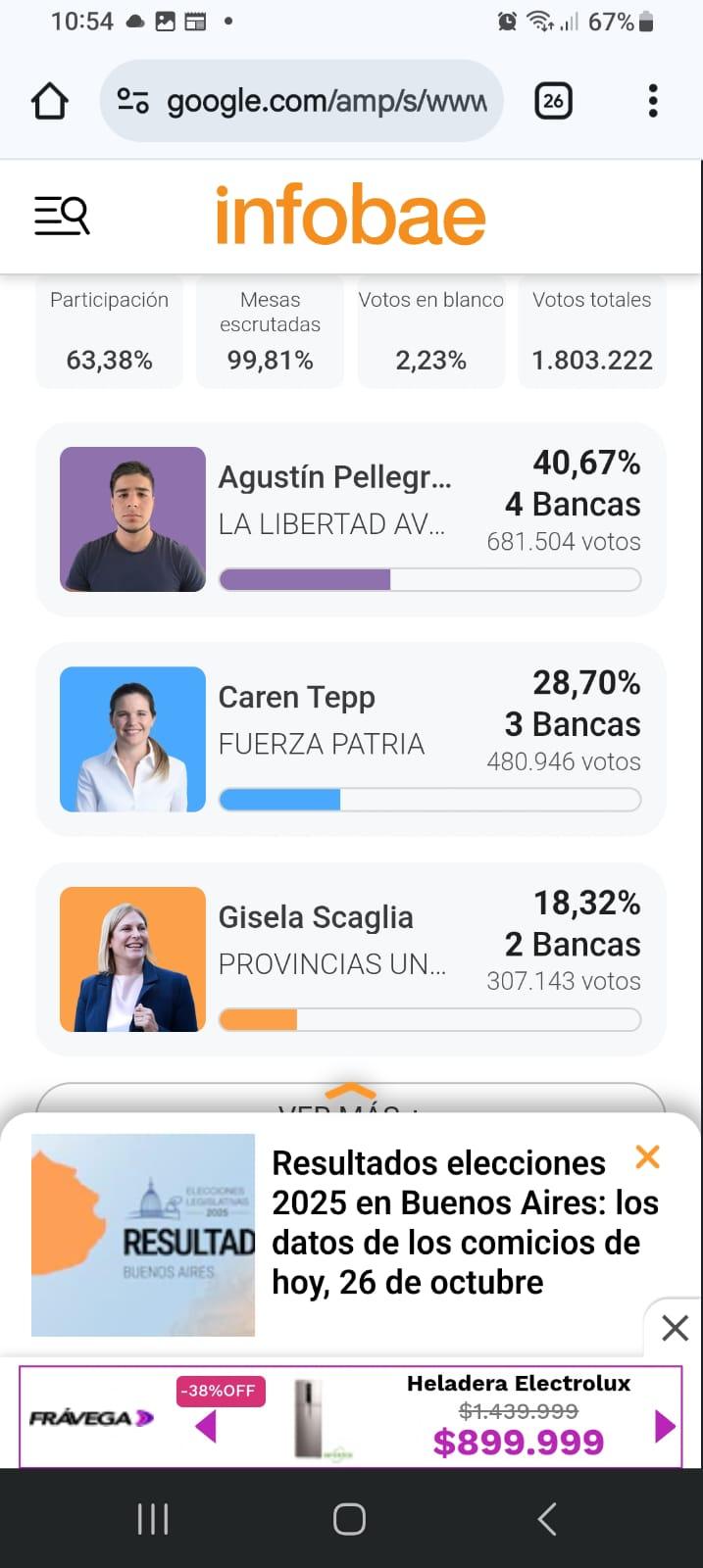The height and width of the screenshot is (1568, 703).
Task: Tap the browser home icon
Action: (50, 101)
